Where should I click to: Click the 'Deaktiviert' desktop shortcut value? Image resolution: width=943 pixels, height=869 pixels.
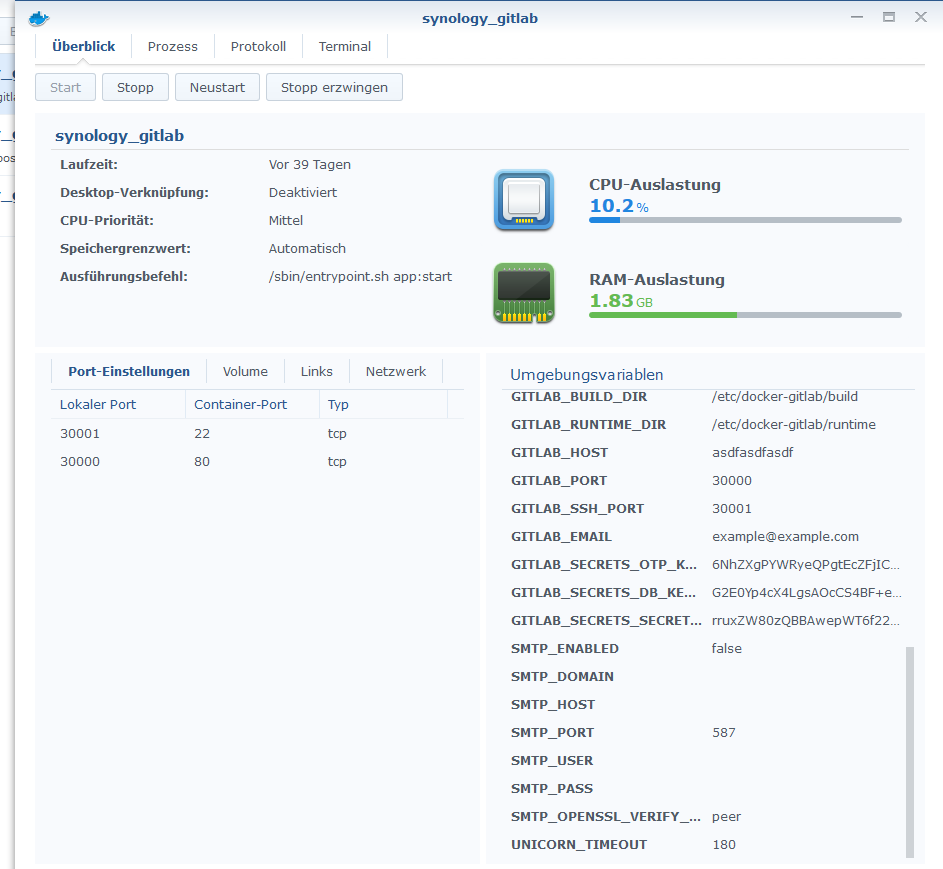303,192
